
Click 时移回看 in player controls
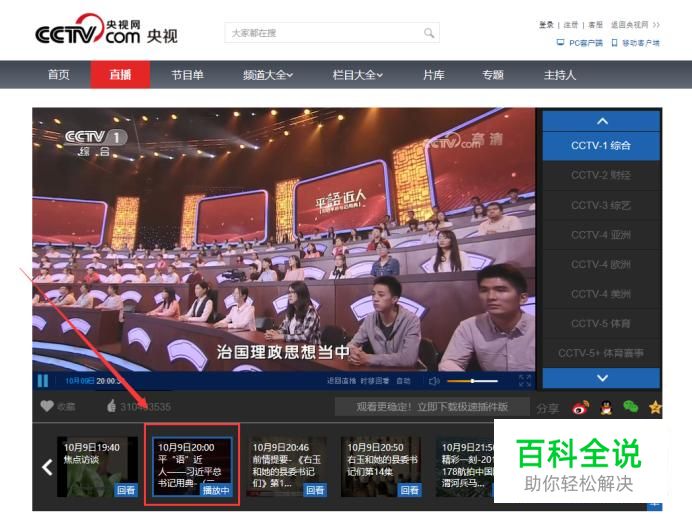pos(375,381)
